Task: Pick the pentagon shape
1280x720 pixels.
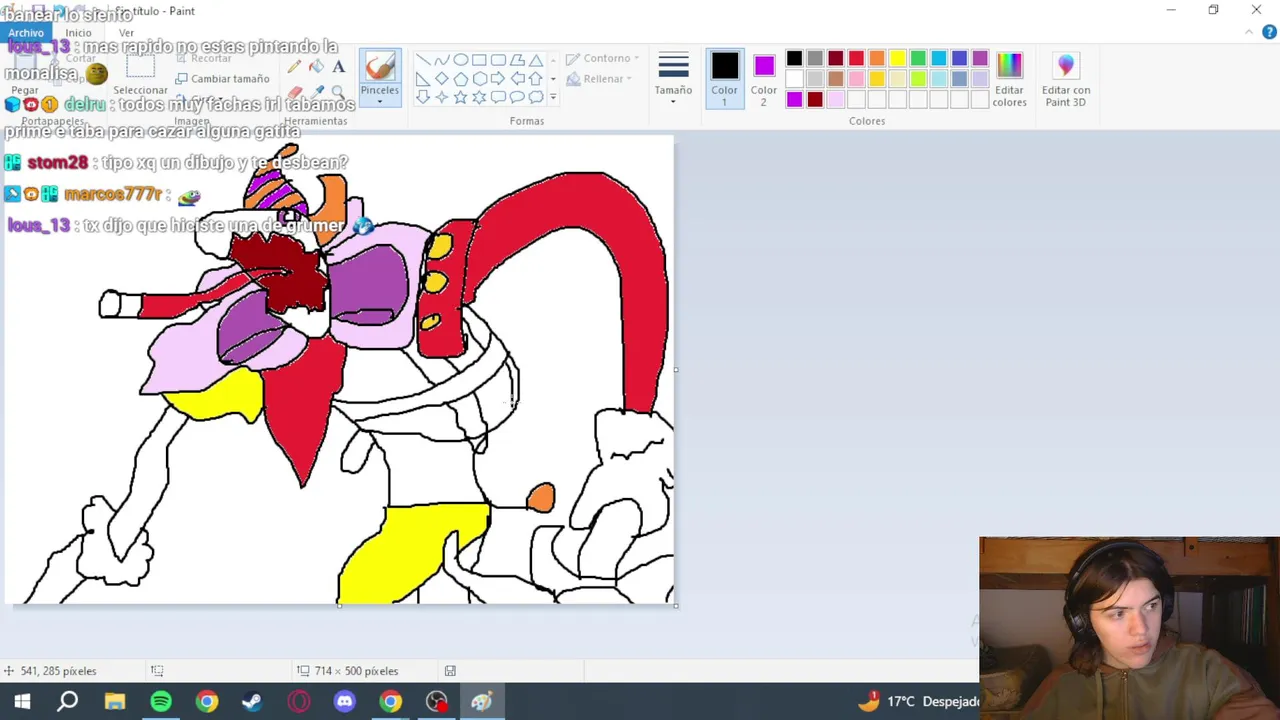Action: click(x=460, y=79)
